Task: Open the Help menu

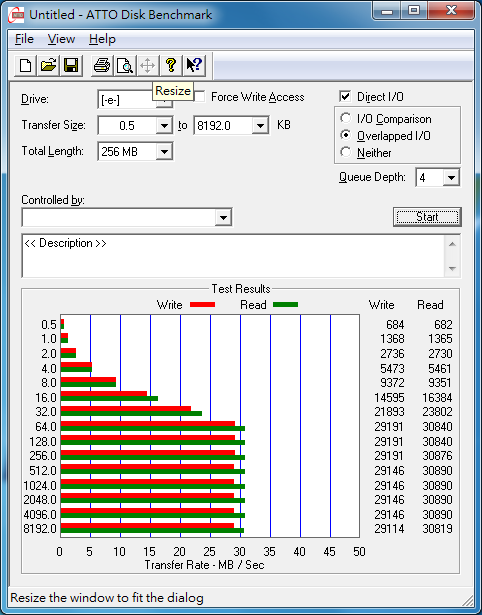Action: pos(102,39)
